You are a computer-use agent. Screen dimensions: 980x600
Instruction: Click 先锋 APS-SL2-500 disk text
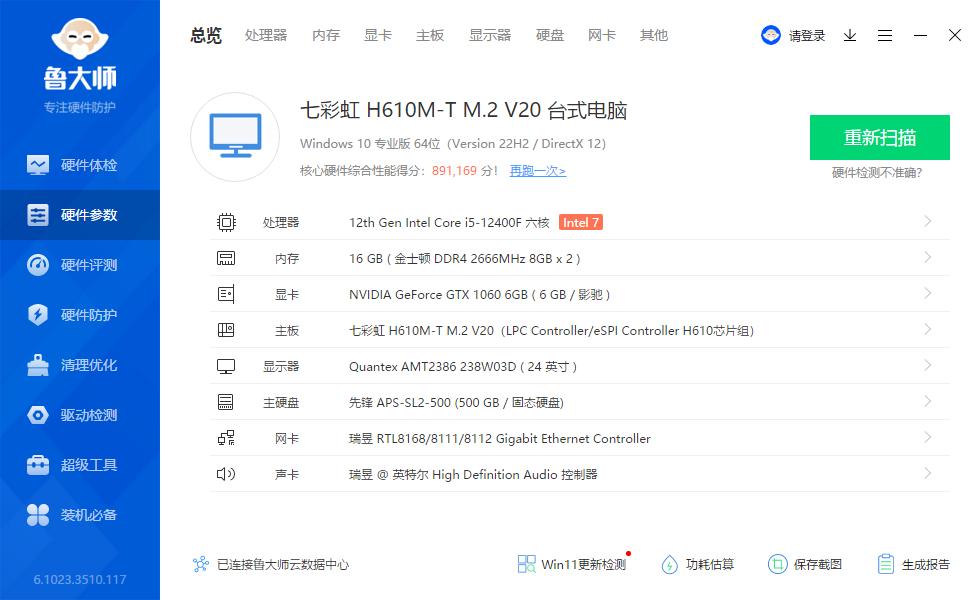coord(456,402)
